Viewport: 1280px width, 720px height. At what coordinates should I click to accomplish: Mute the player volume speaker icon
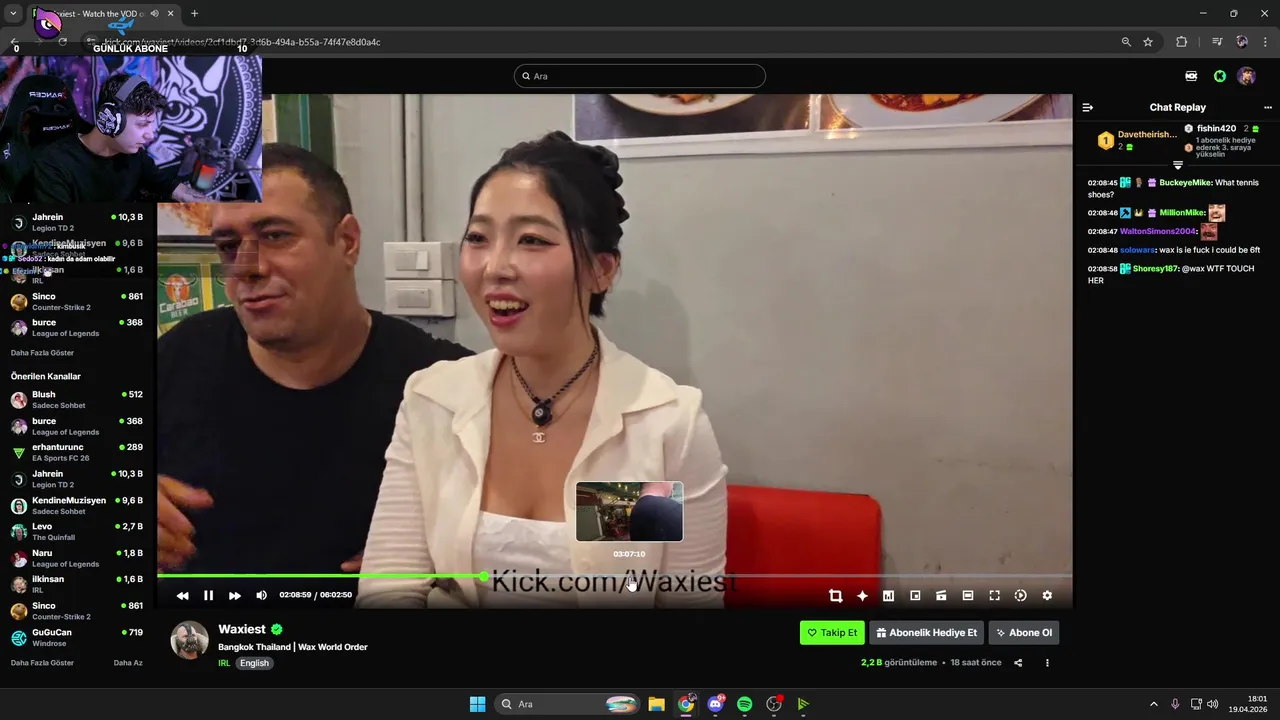click(262, 596)
